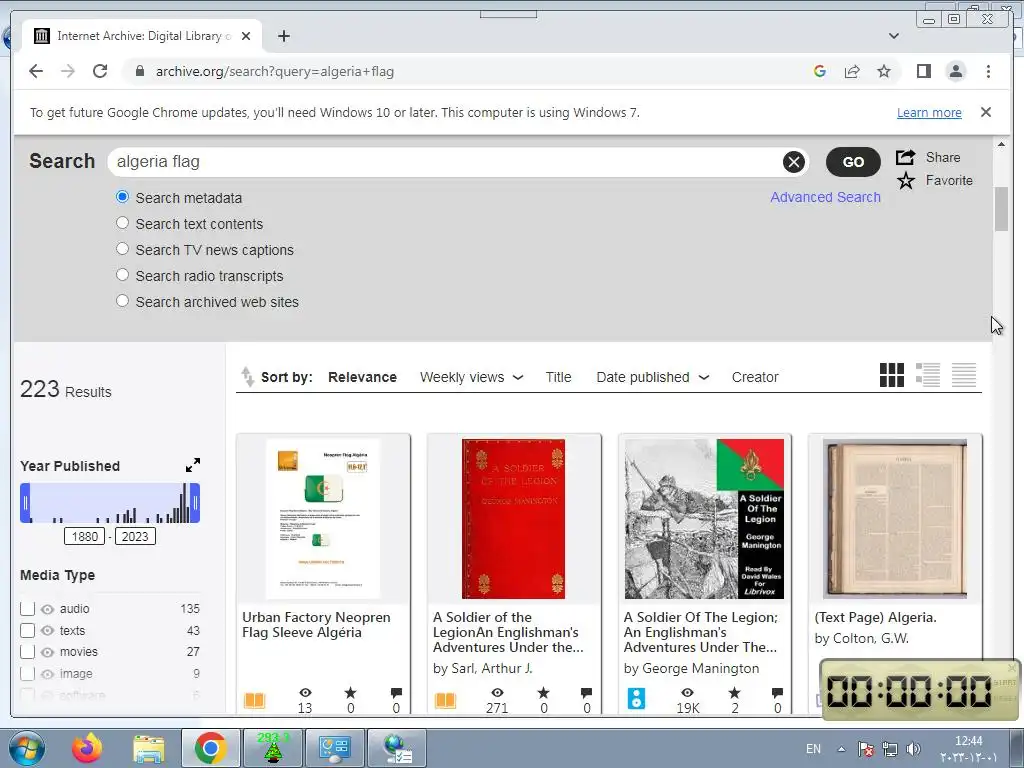Image resolution: width=1024 pixels, height=768 pixels.
Task: Click audio speaker icon on Soldier Of The Legion card
Action: [x=636, y=698]
